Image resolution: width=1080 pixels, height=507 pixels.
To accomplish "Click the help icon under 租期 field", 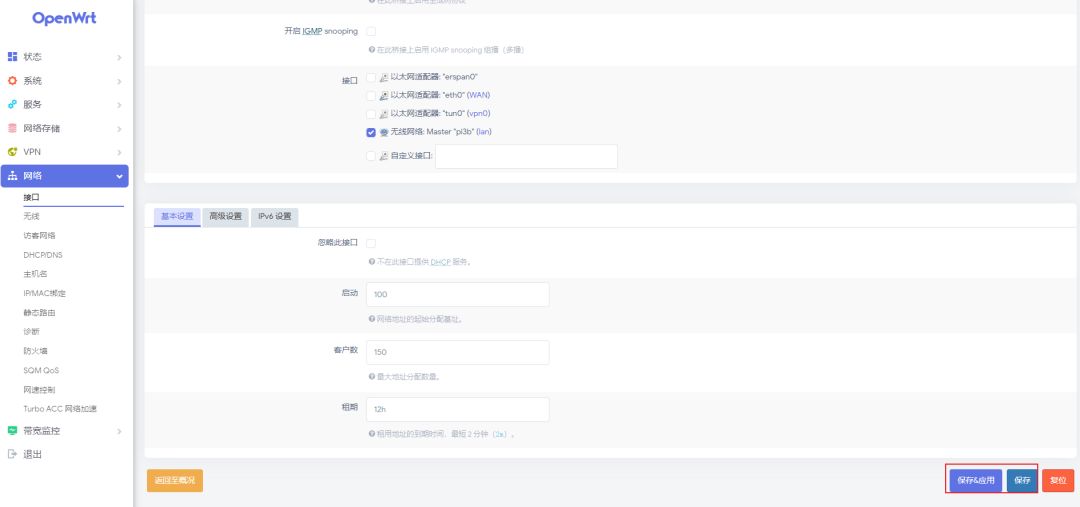I will (372, 434).
